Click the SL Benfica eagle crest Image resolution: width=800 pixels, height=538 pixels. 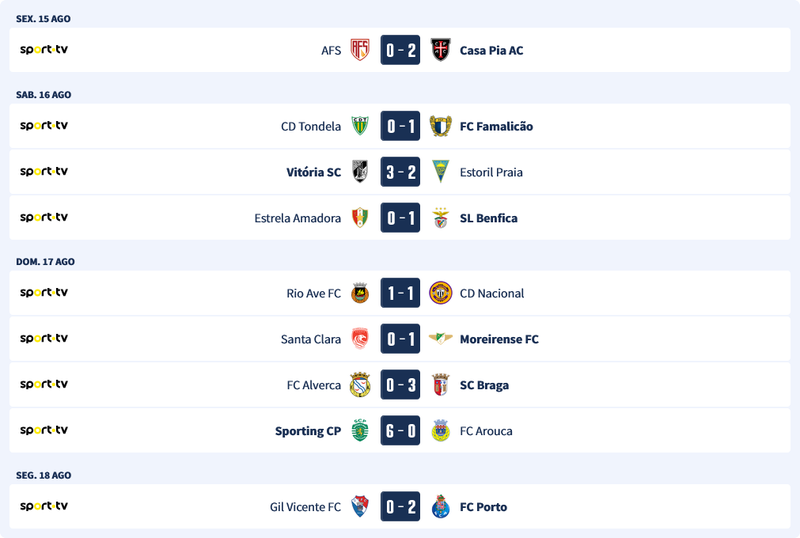click(440, 218)
